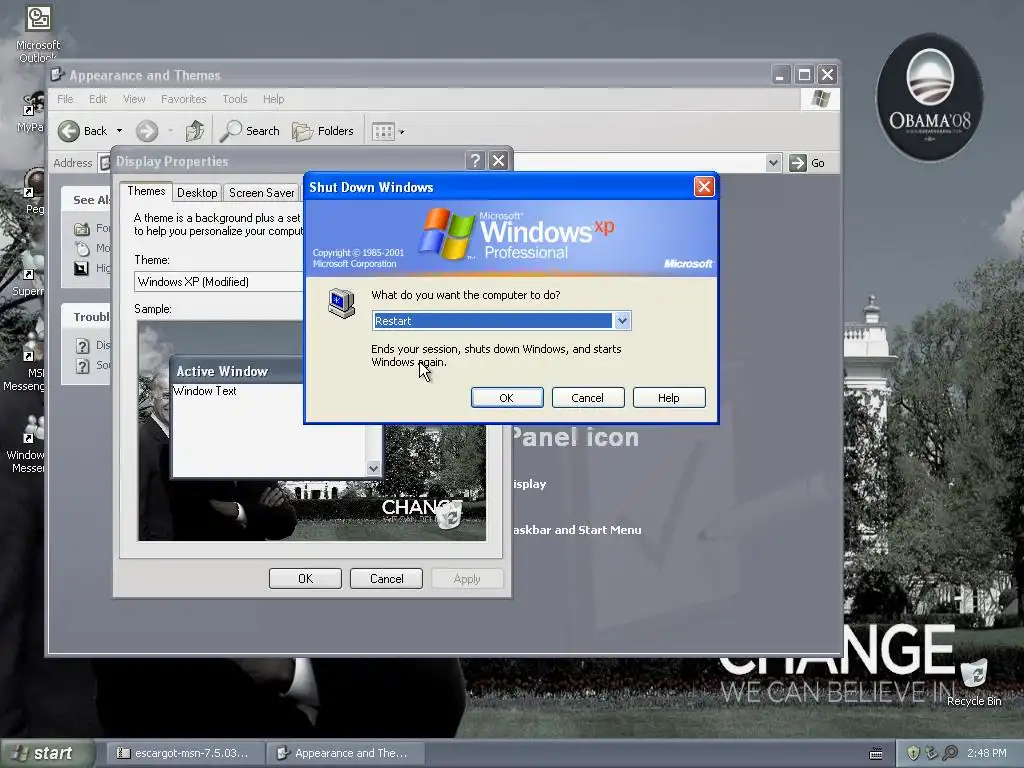Click the Appearance and Themes title bar icon
The width and height of the screenshot is (1024, 768).
(57, 75)
